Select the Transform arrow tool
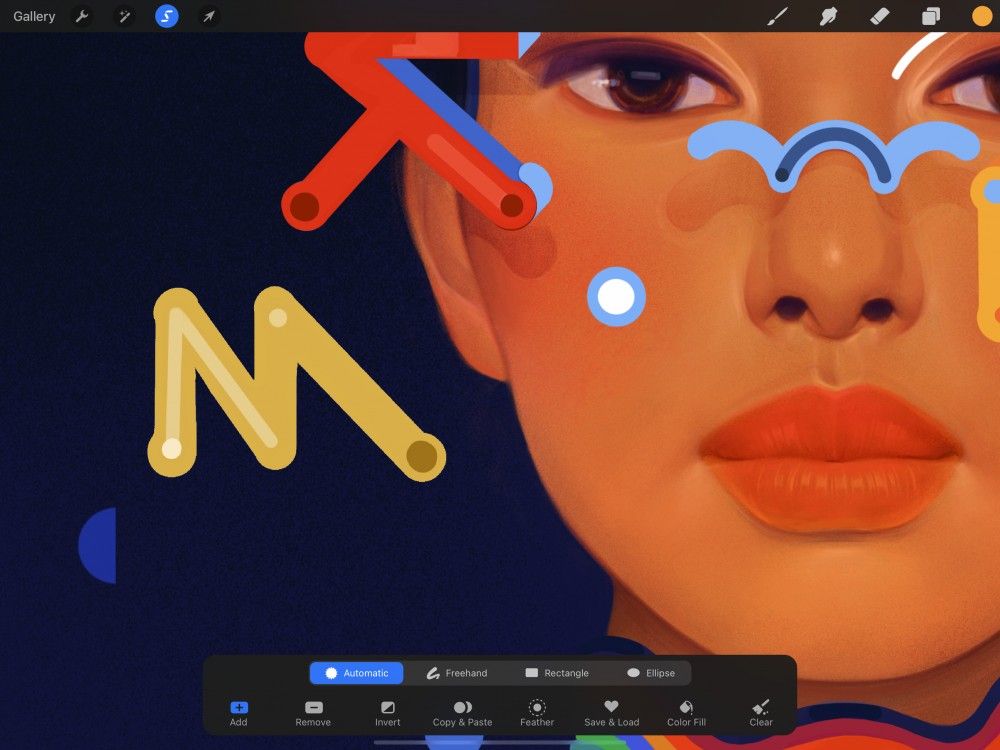 208,15
